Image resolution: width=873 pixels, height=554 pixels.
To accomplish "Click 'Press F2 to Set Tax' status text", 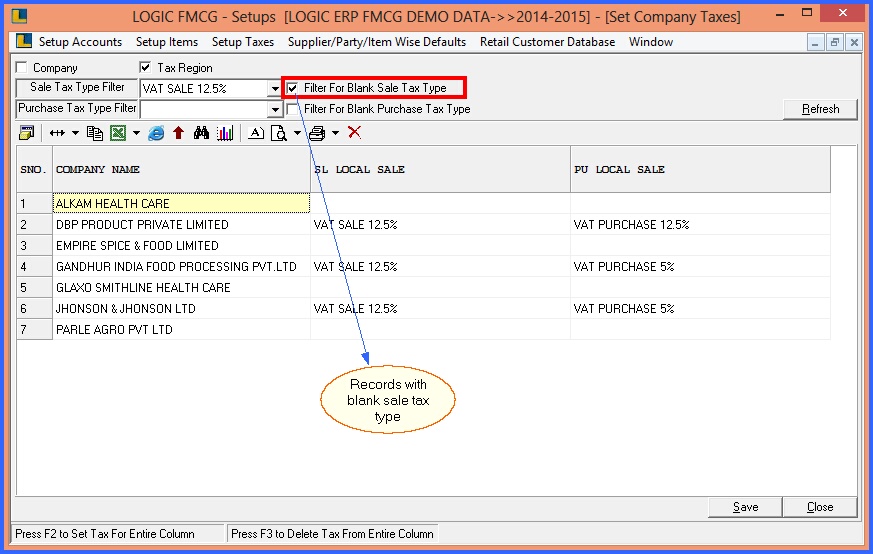I will (105, 534).
